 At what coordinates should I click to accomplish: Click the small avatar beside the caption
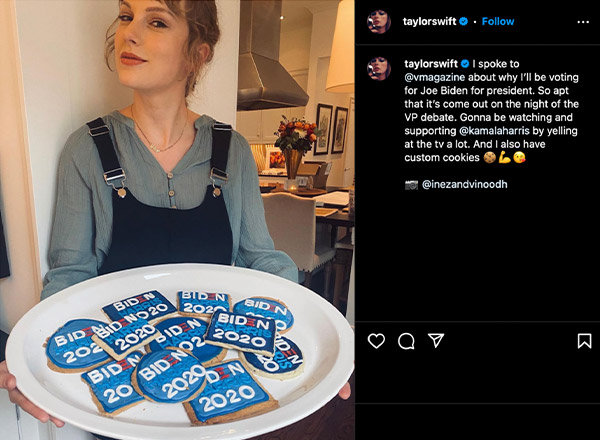pyautogui.click(x=378, y=67)
